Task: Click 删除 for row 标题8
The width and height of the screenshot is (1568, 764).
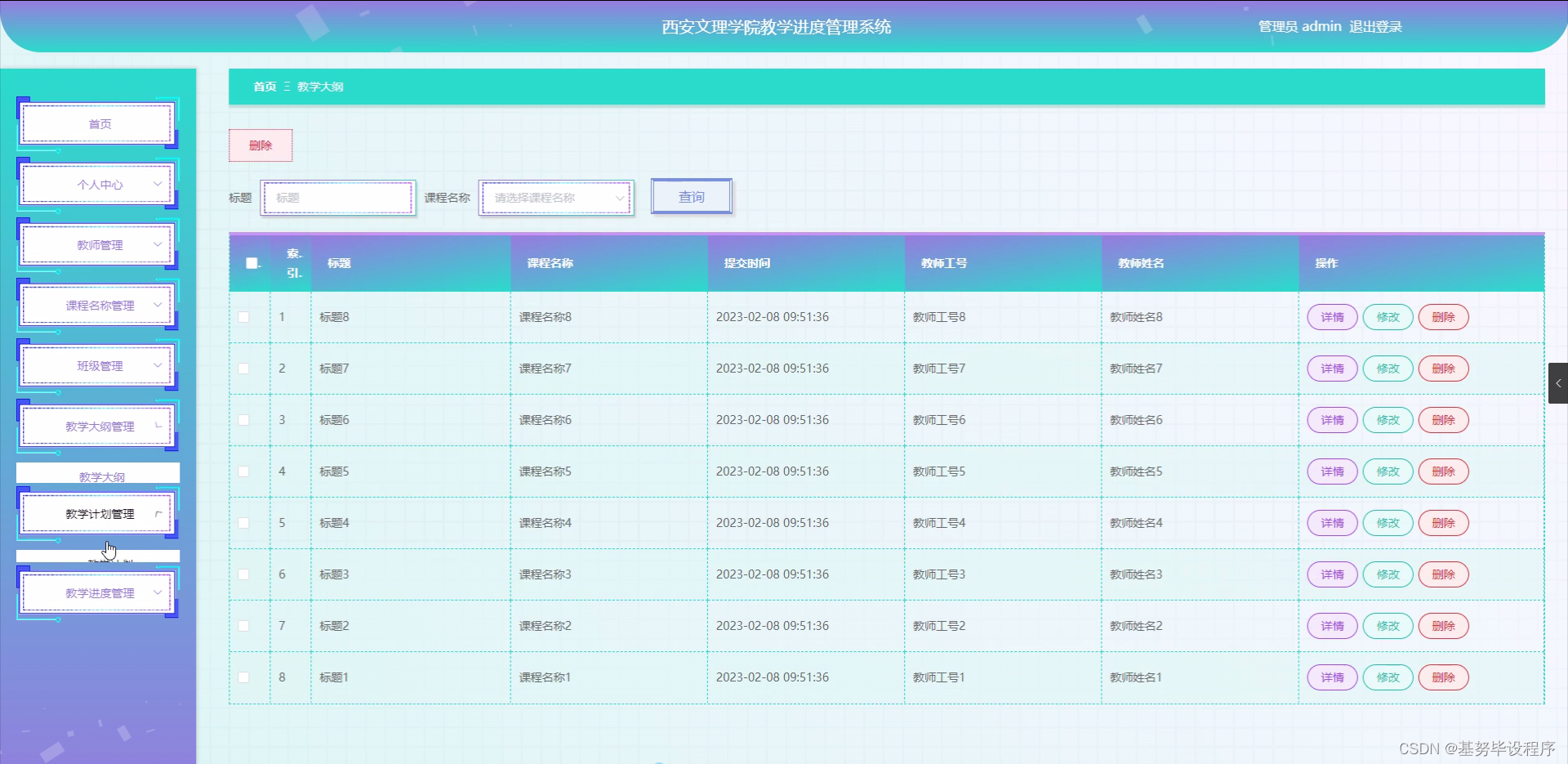Action: [x=1443, y=317]
